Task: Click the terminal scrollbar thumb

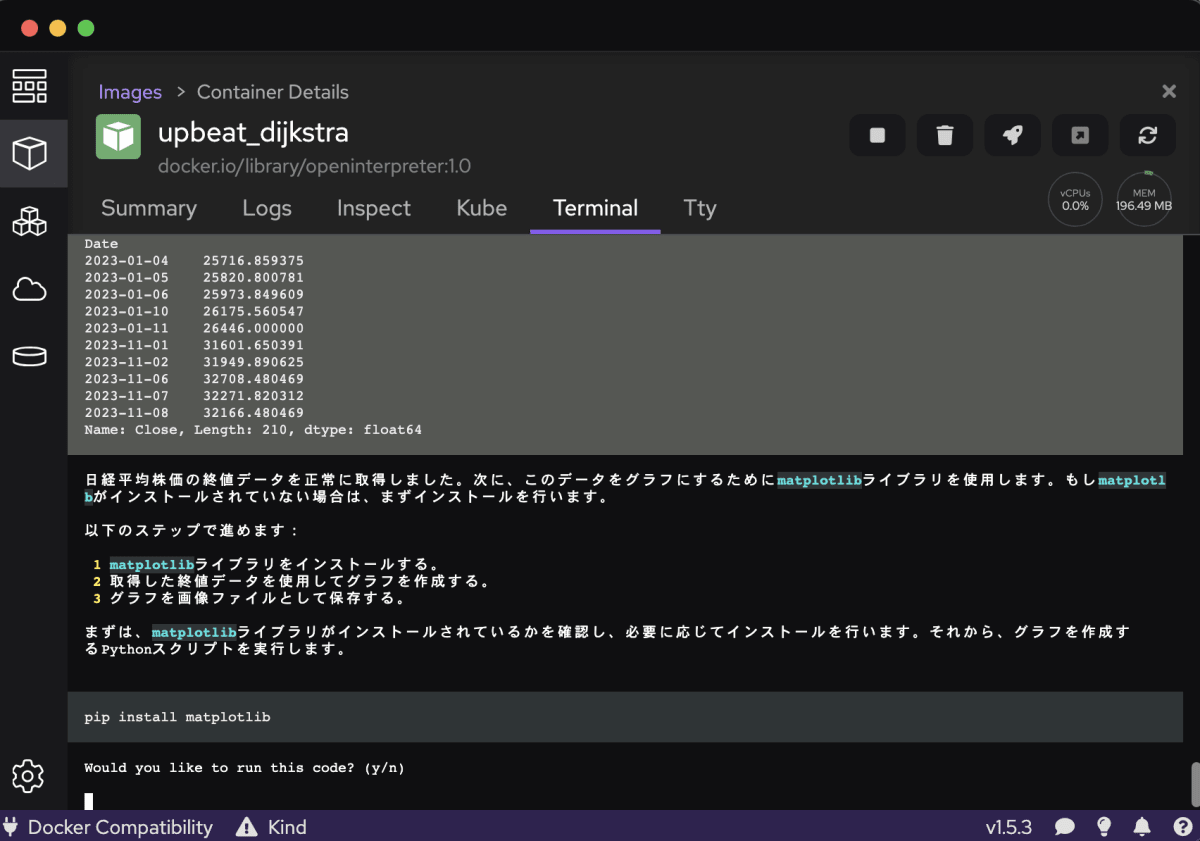Action: click(1194, 785)
